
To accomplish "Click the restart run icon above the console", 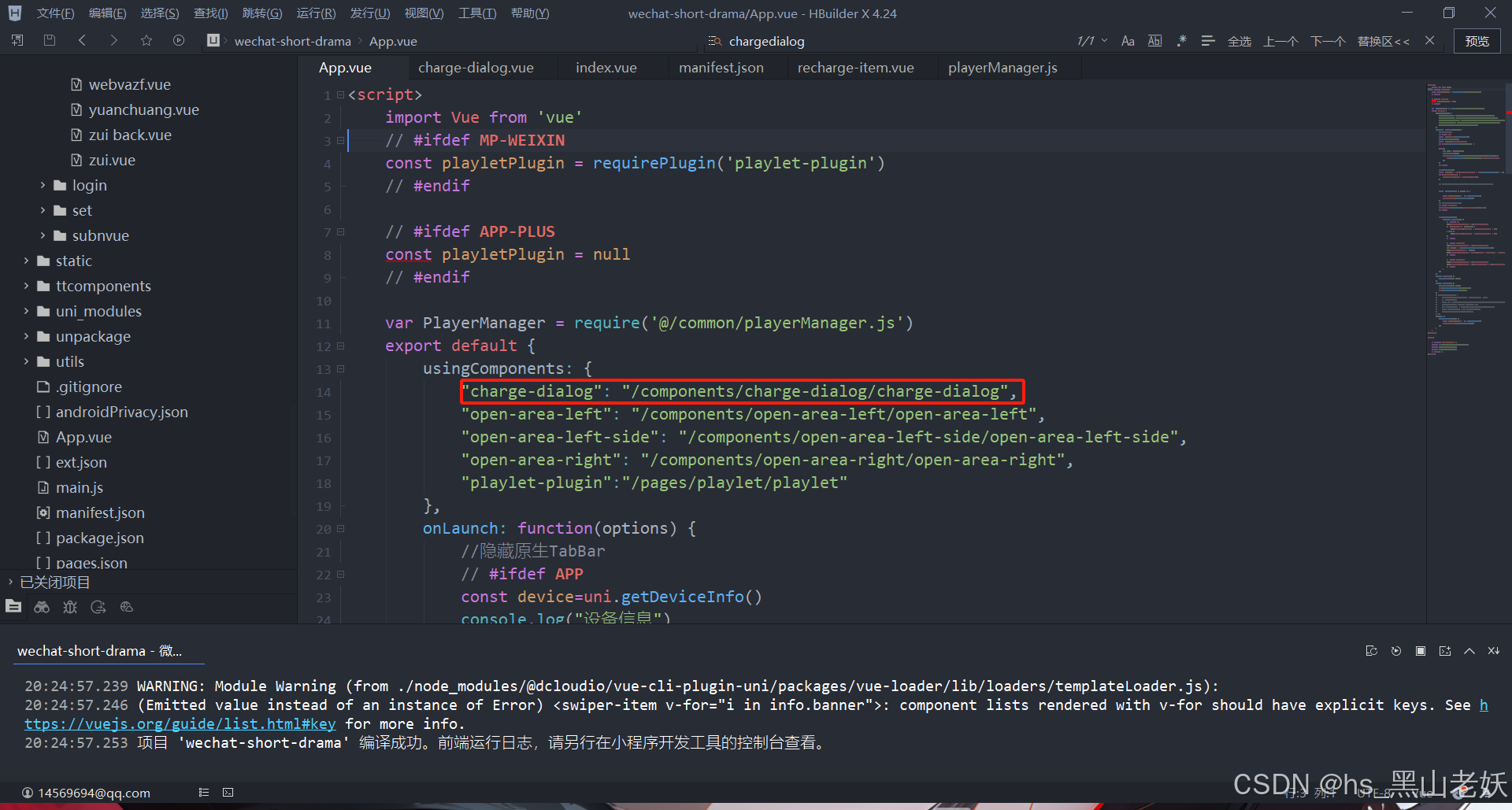I will pos(1395,651).
